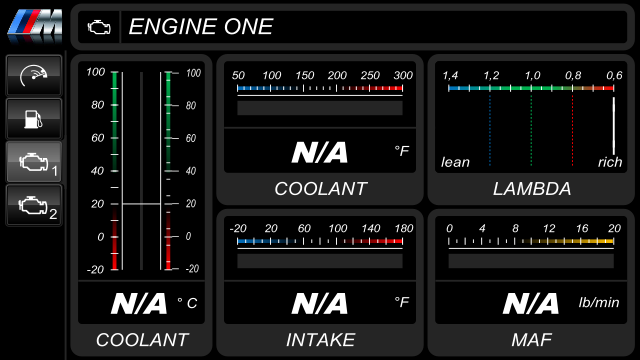This screenshot has width=640, height=360.
Task: Click the Celsius coolant N/A value
Action: pos(139,304)
